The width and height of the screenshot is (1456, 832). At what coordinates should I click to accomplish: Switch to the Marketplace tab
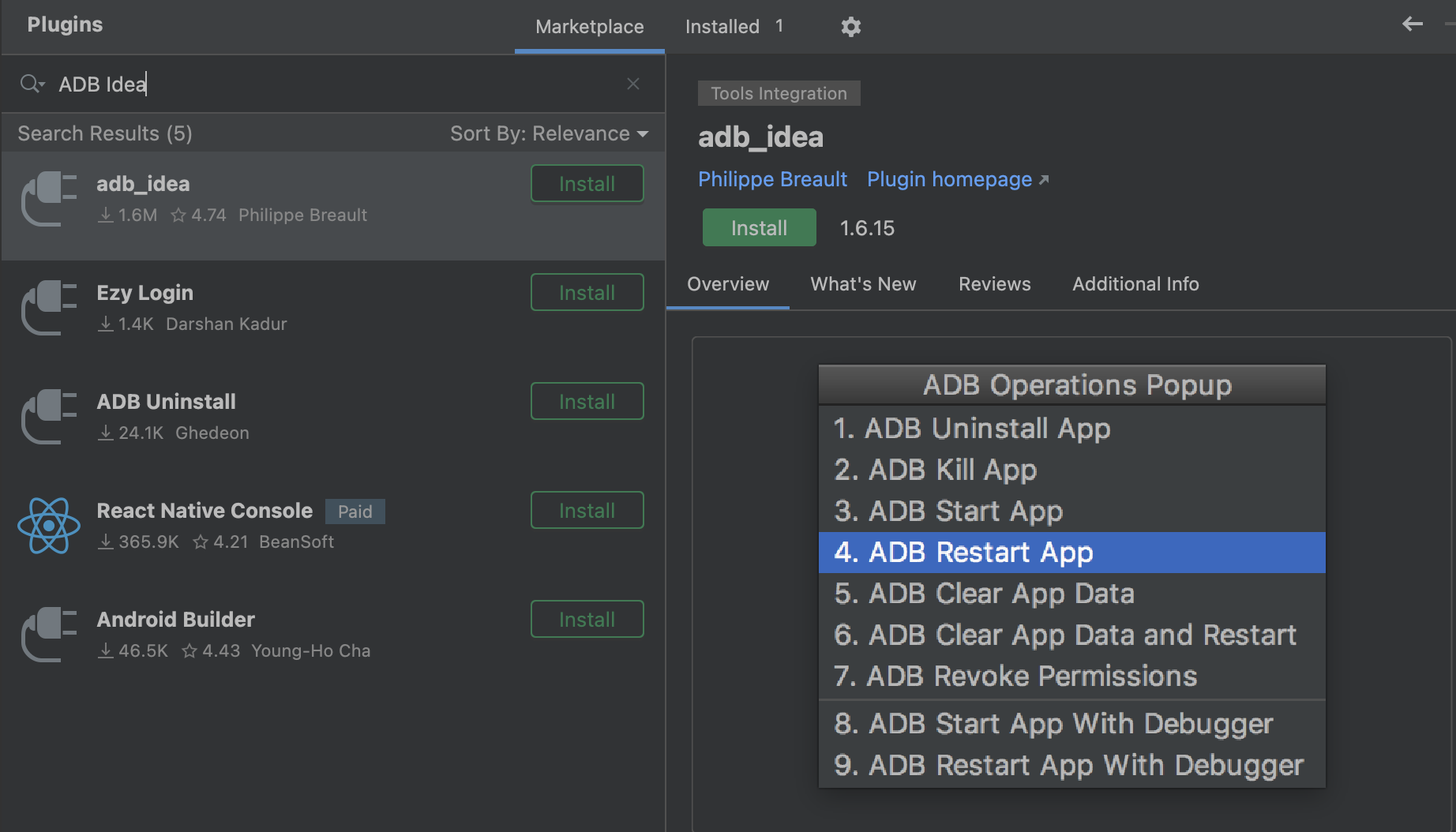point(589,27)
